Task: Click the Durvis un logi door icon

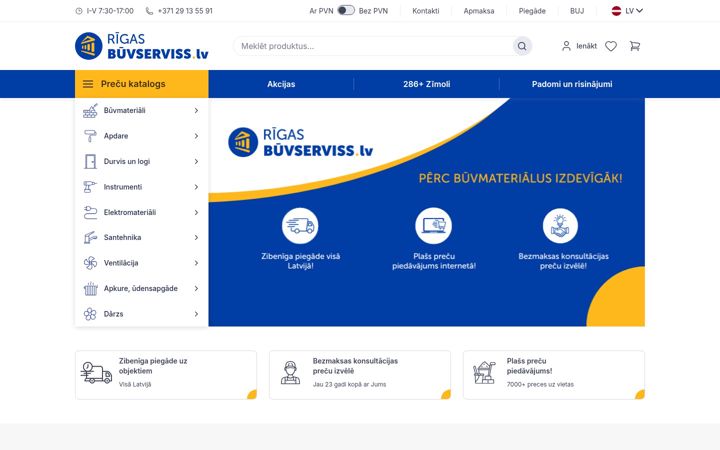Action: tap(90, 162)
